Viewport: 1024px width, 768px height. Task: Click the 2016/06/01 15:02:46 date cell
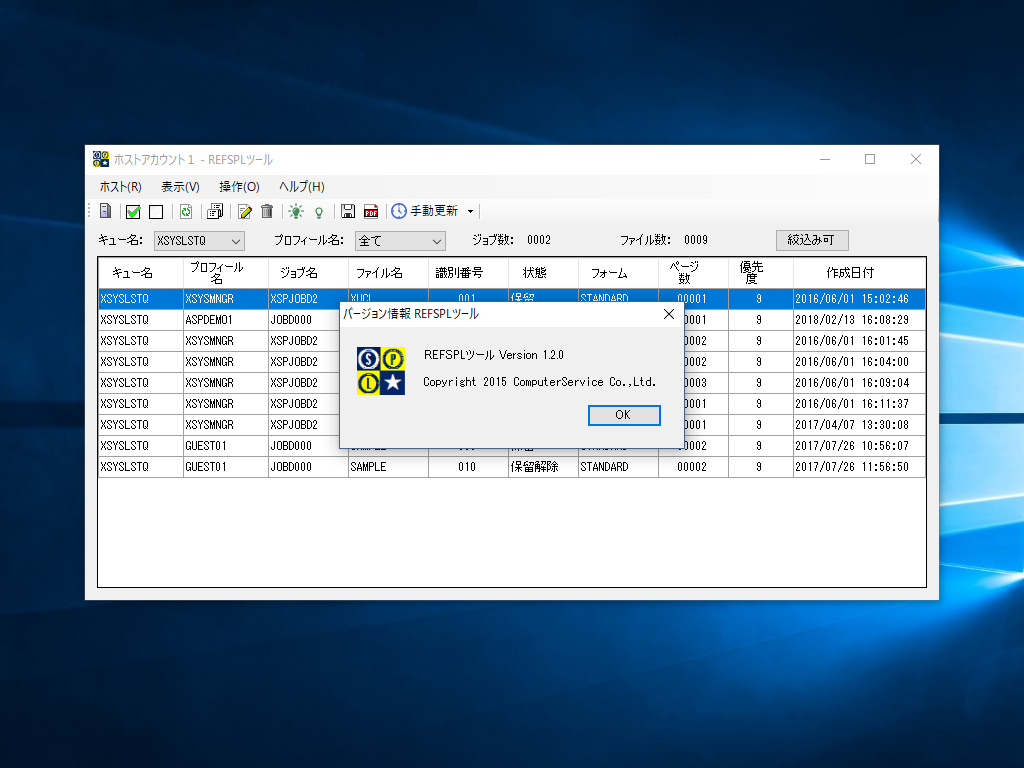[x=859, y=299]
